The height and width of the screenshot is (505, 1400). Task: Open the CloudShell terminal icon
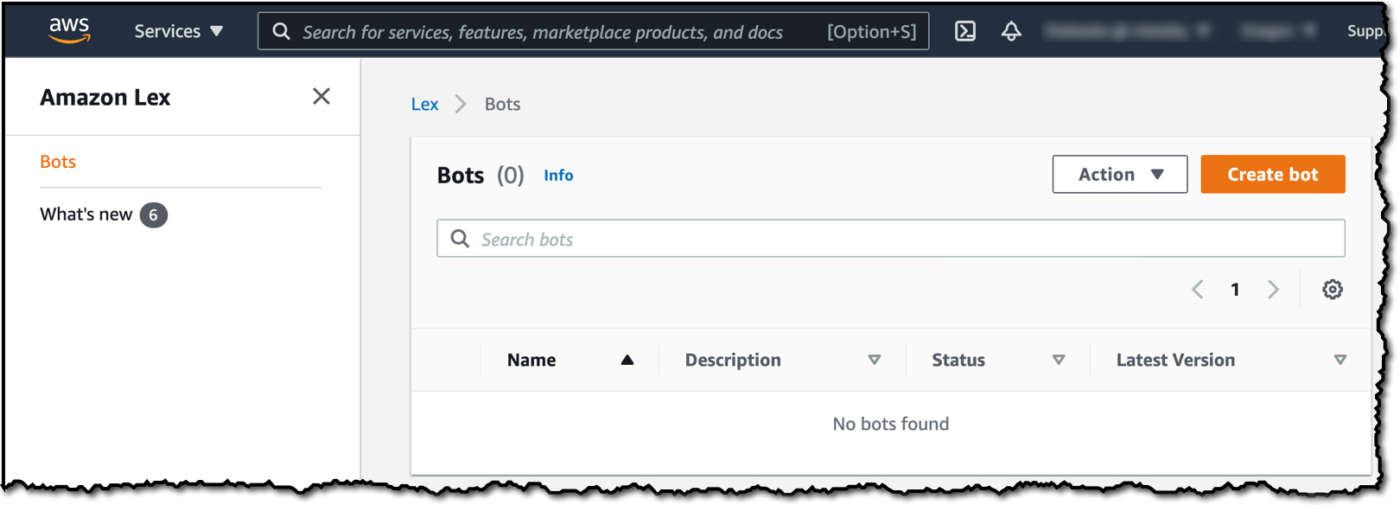(x=965, y=31)
